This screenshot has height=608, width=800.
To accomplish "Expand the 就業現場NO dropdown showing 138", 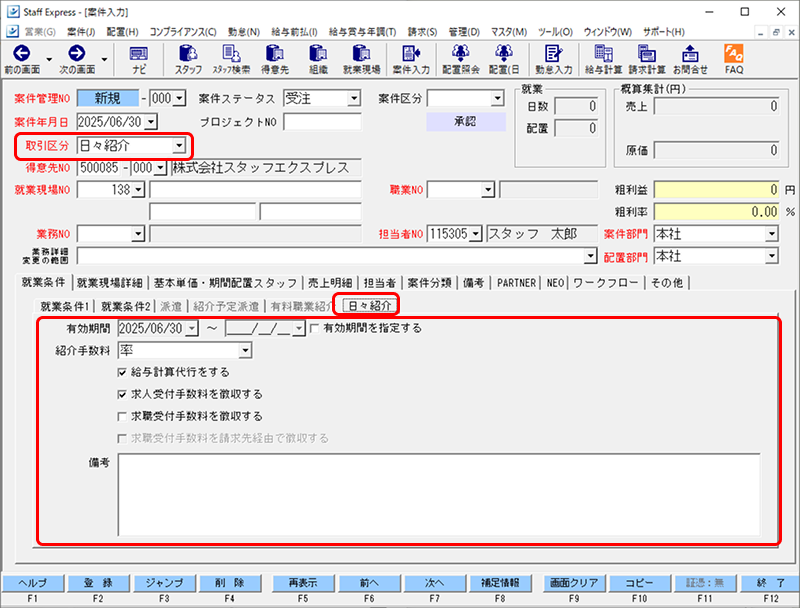I will point(138,190).
